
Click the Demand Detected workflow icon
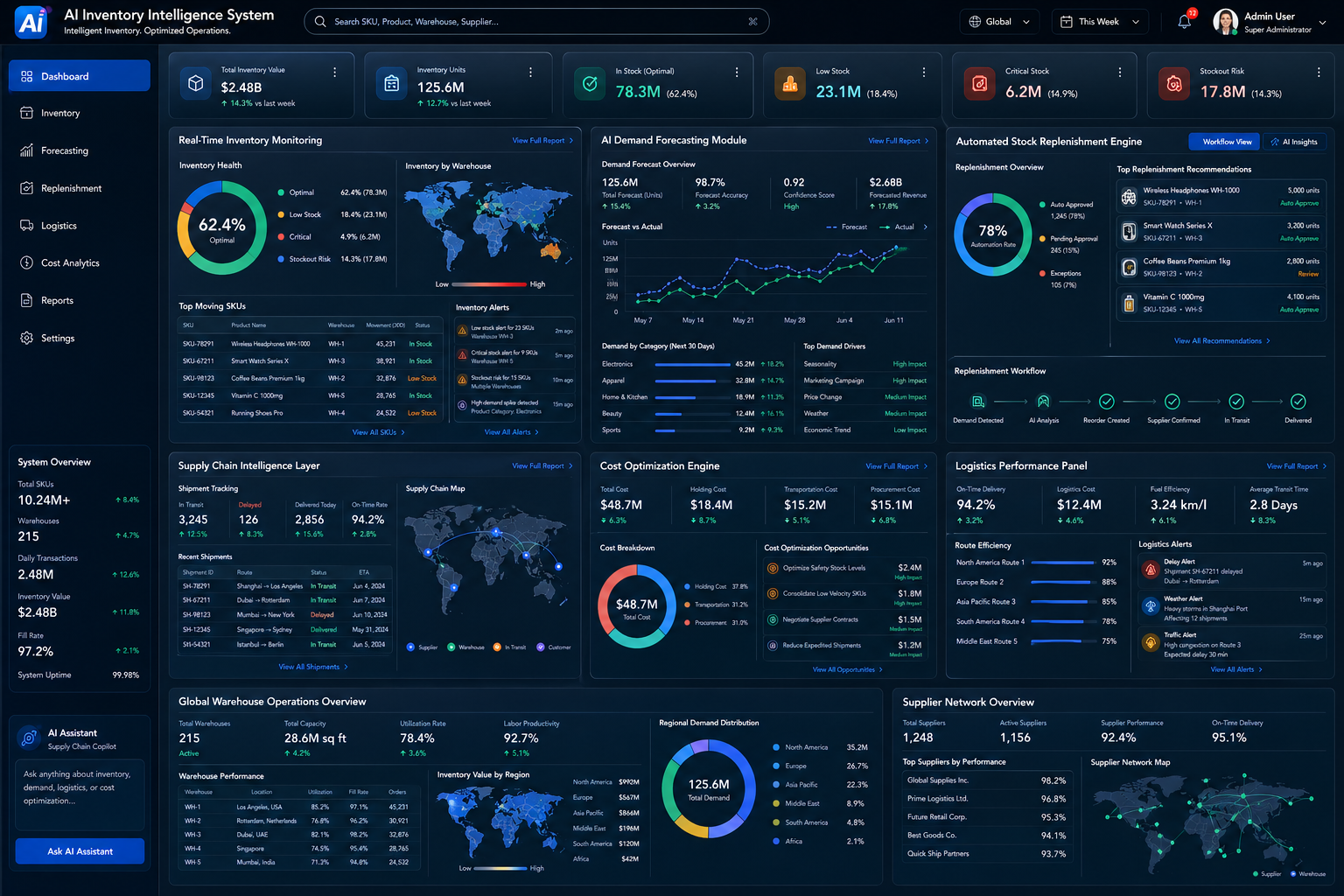pos(978,402)
